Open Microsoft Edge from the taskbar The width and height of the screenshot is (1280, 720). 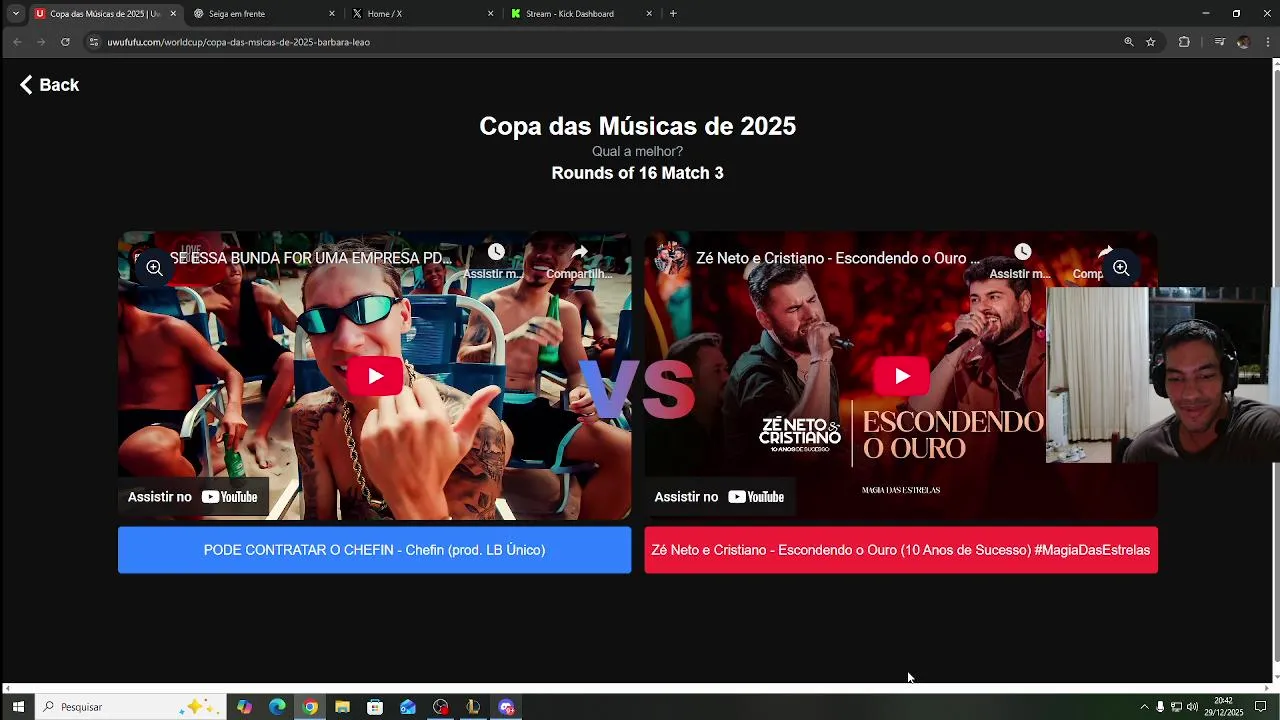277,707
